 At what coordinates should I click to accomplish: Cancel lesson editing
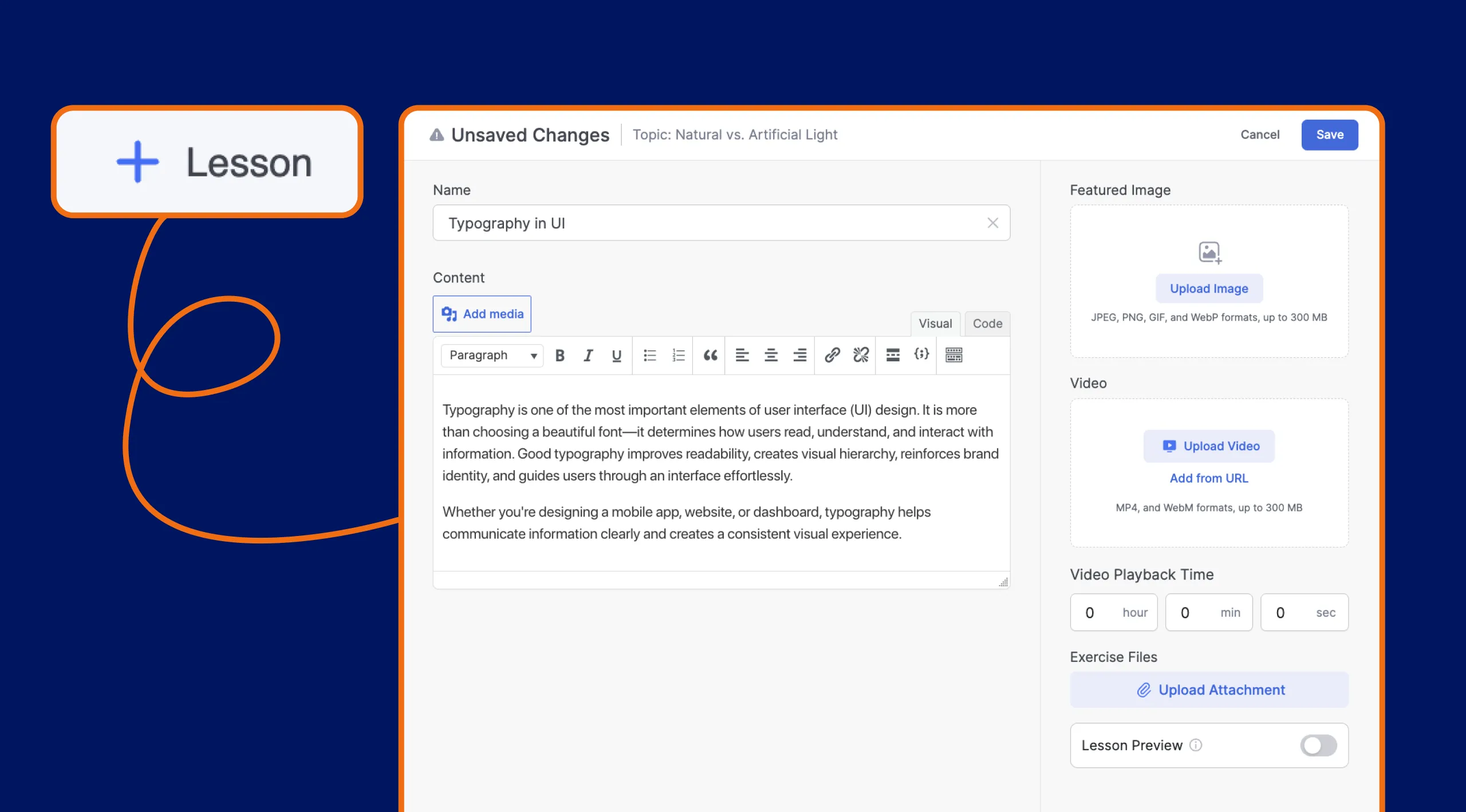click(x=1260, y=135)
